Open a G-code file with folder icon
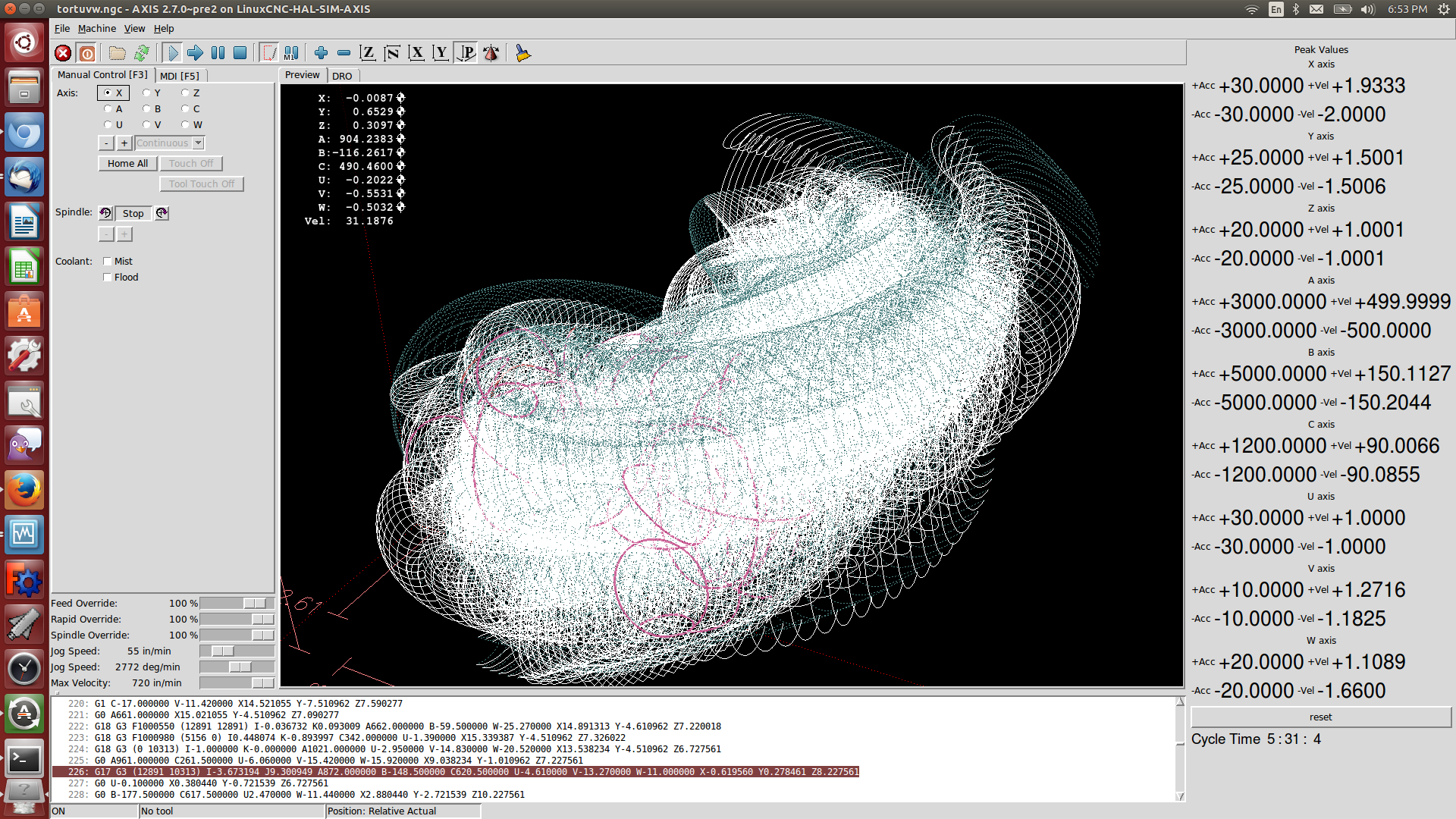This screenshot has width=1456, height=819. coord(117,53)
